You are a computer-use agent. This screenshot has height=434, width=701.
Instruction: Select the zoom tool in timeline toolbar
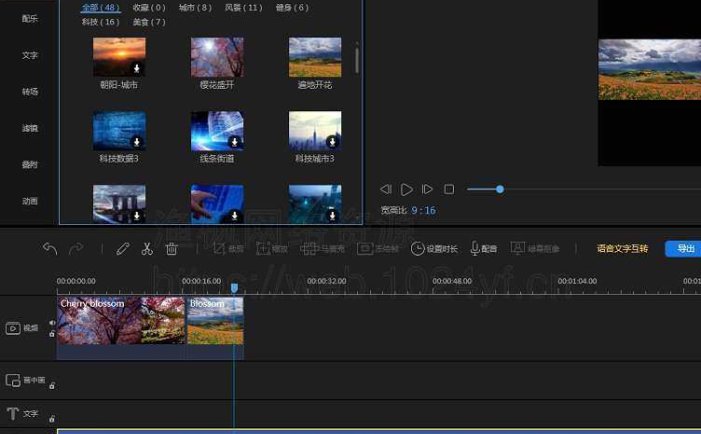(x=271, y=249)
